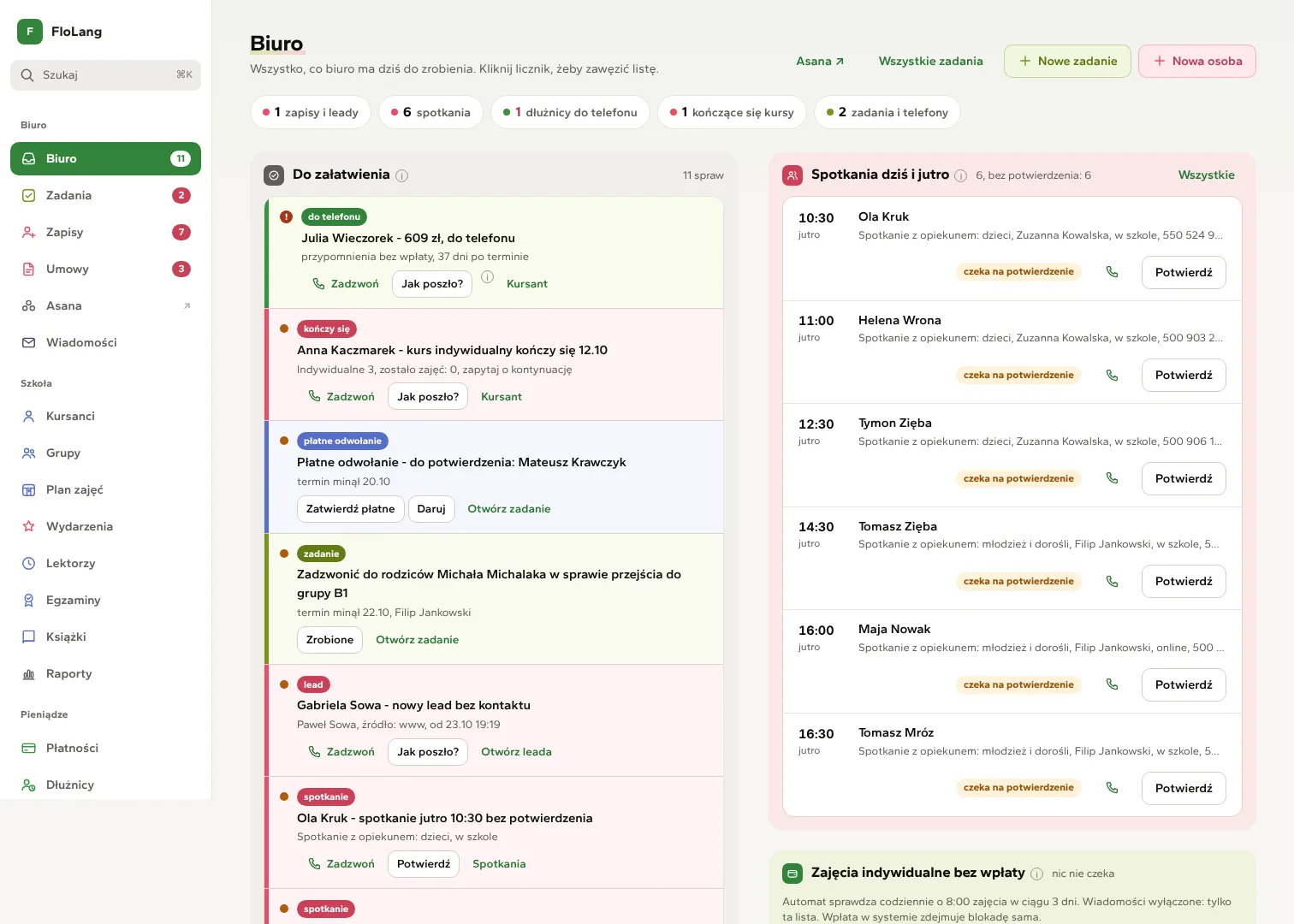Click the info icon next to Do załatwienia

tap(402, 175)
